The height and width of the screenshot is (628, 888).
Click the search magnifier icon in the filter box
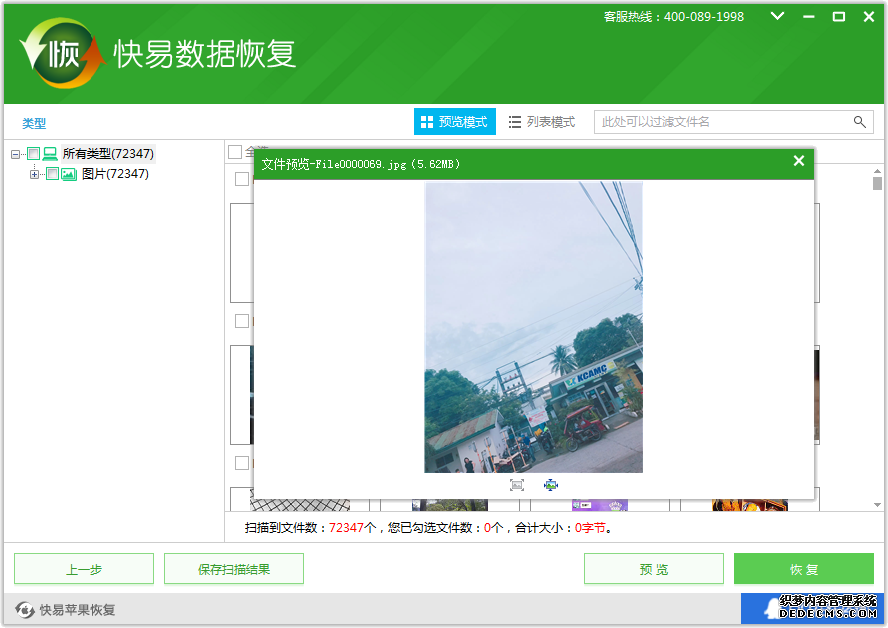click(859, 122)
